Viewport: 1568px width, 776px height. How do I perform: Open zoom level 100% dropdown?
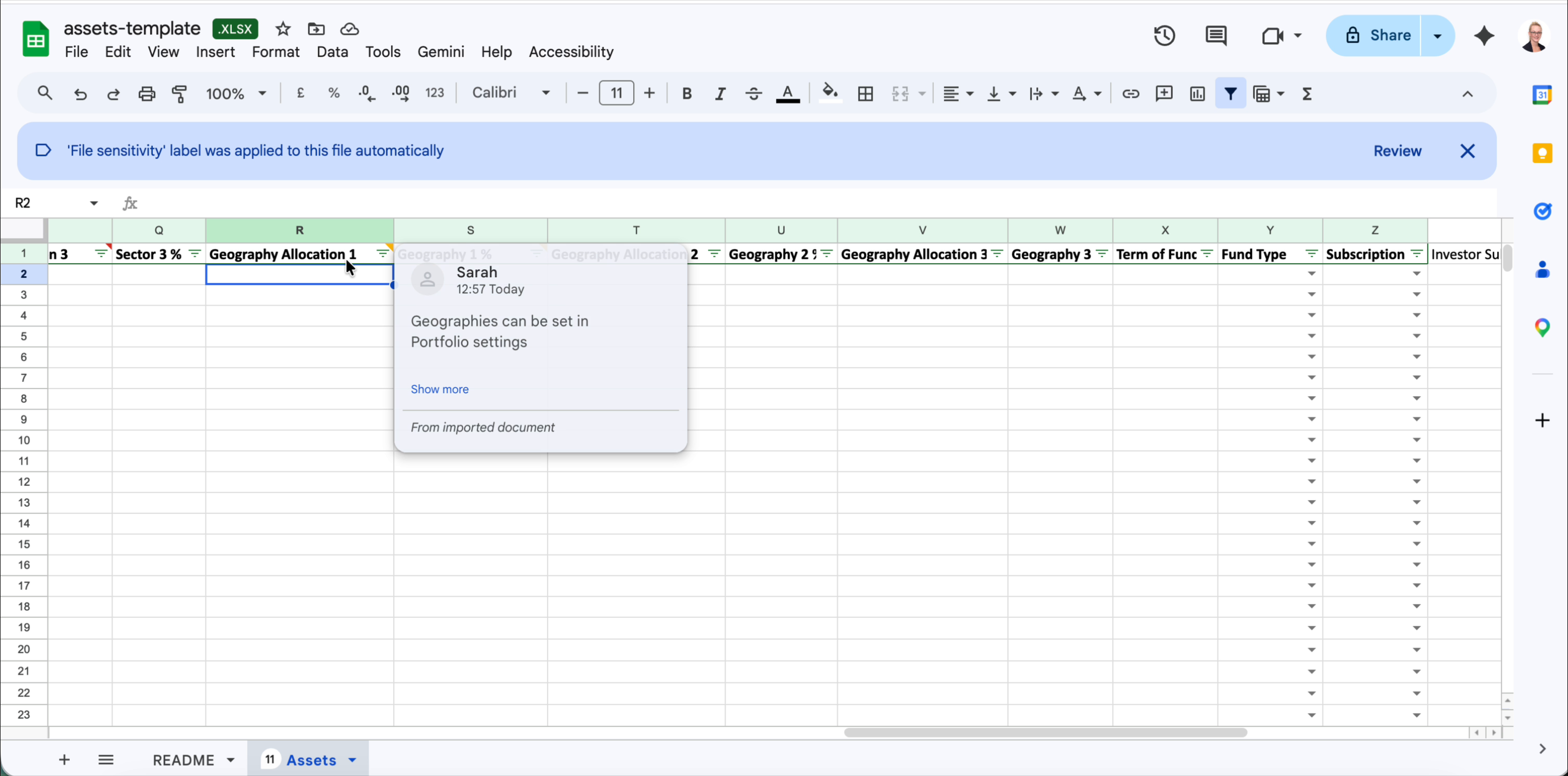click(x=236, y=94)
